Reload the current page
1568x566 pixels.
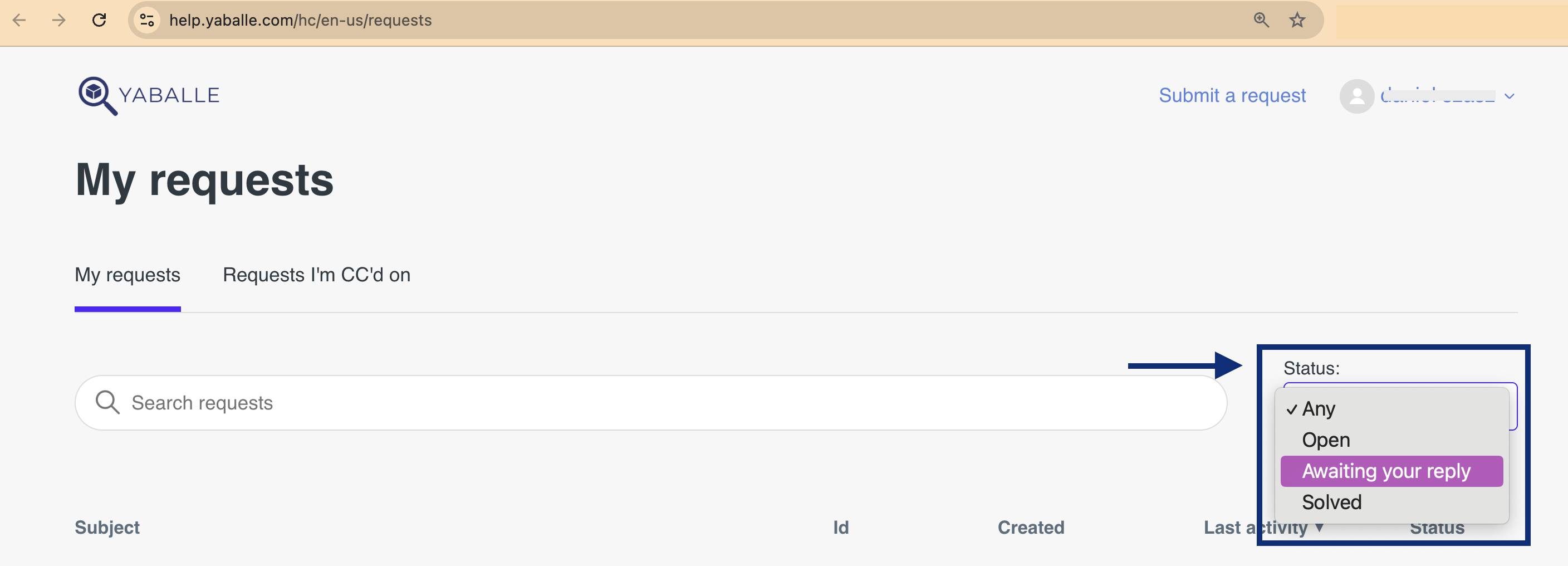point(99,20)
